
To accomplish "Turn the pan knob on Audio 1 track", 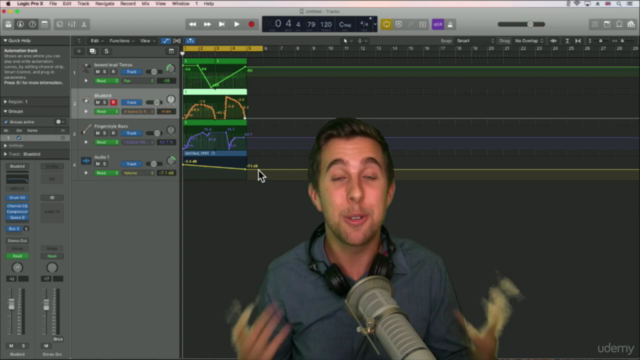I will pyautogui.click(x=171, y=161).
